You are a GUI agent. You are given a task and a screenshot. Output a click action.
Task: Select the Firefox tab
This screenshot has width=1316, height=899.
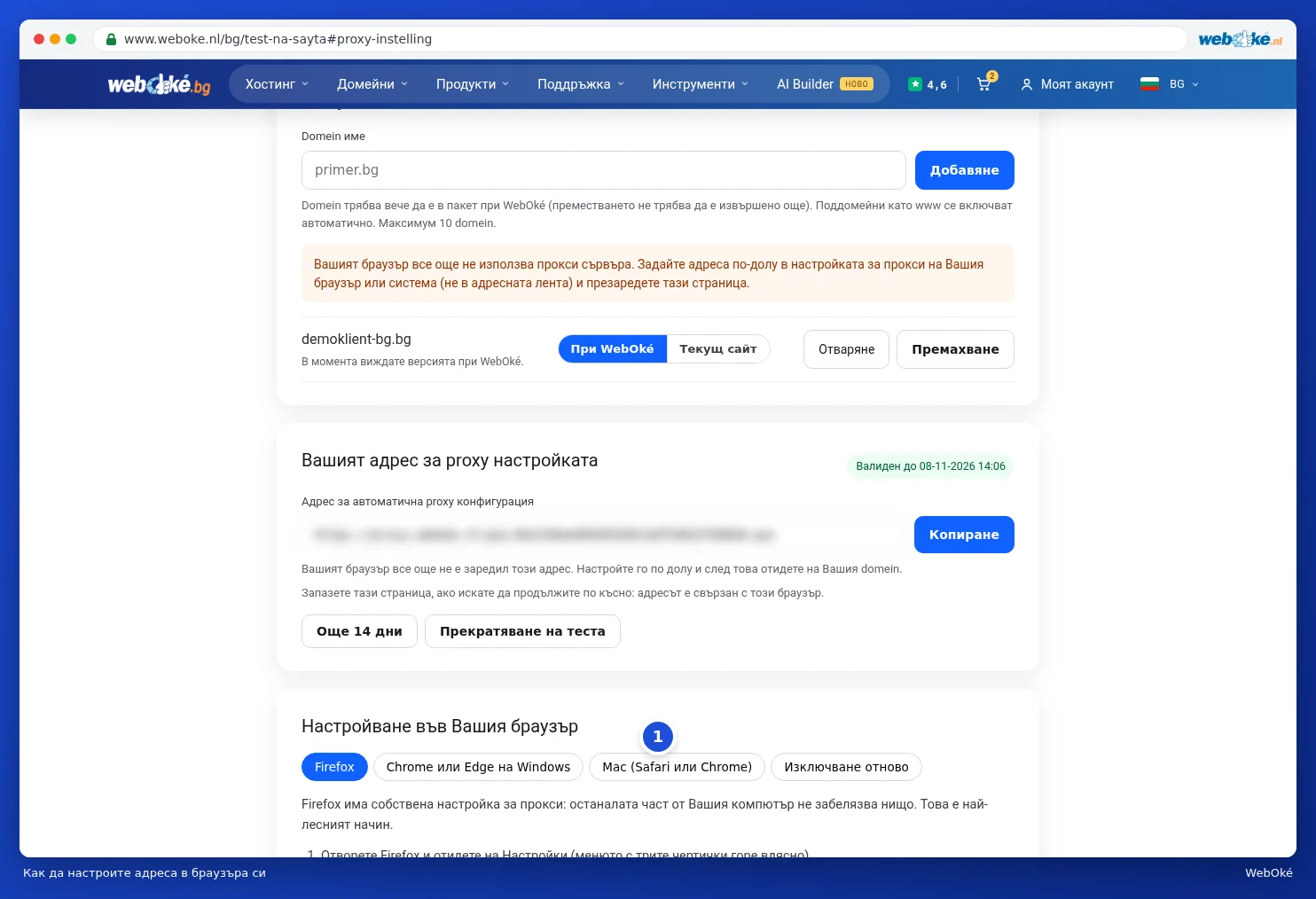(x=334, y=767)
